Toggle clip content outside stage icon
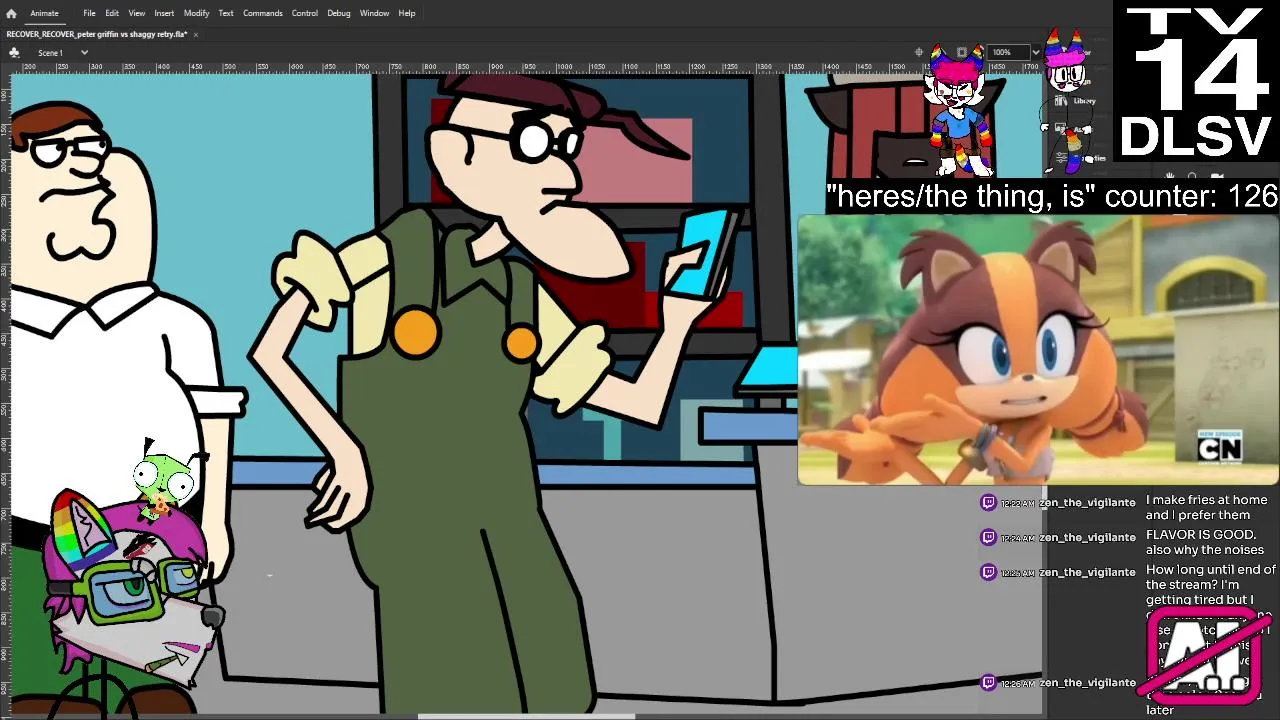Screen dimensions: 1280x720 coord(962,52)
